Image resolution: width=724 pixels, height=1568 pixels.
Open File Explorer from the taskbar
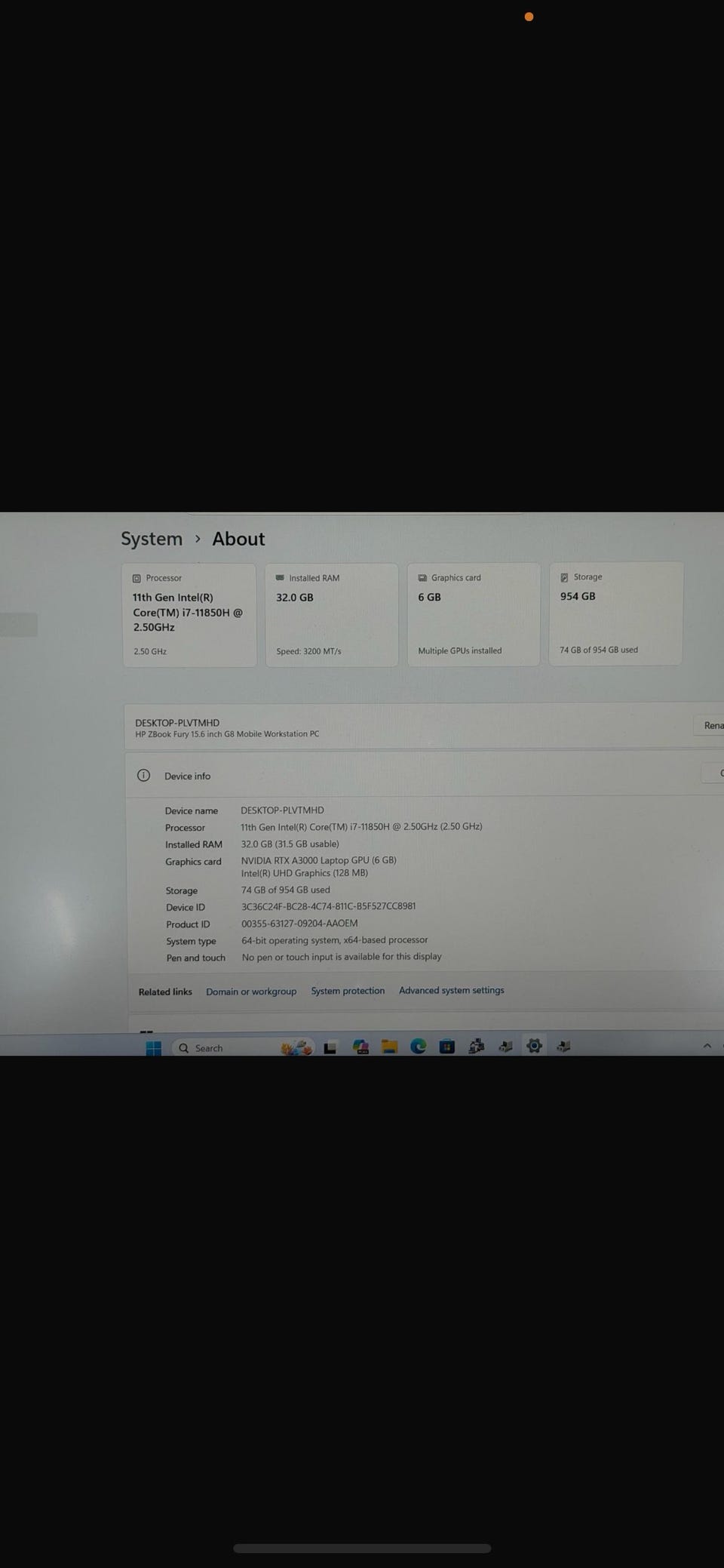coord(389,1047)
